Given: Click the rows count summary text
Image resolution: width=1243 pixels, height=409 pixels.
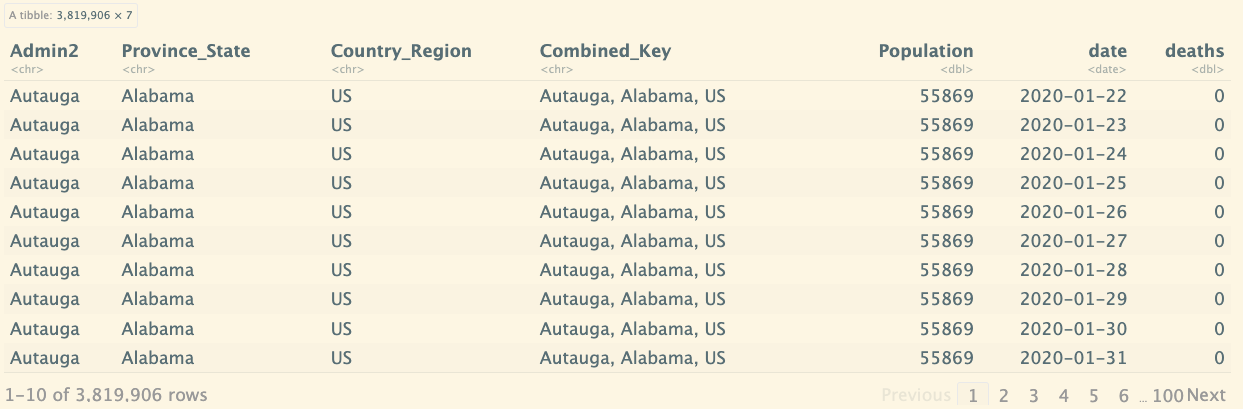Looking at the screenshot, I should (x=106, y=395).
